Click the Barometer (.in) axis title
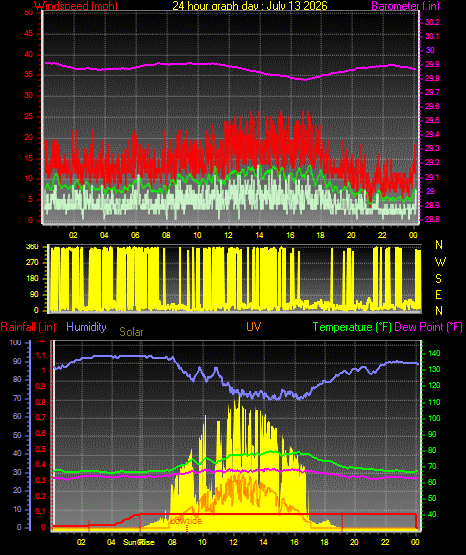Screen dimensions: 466x555 coord(405,6)
